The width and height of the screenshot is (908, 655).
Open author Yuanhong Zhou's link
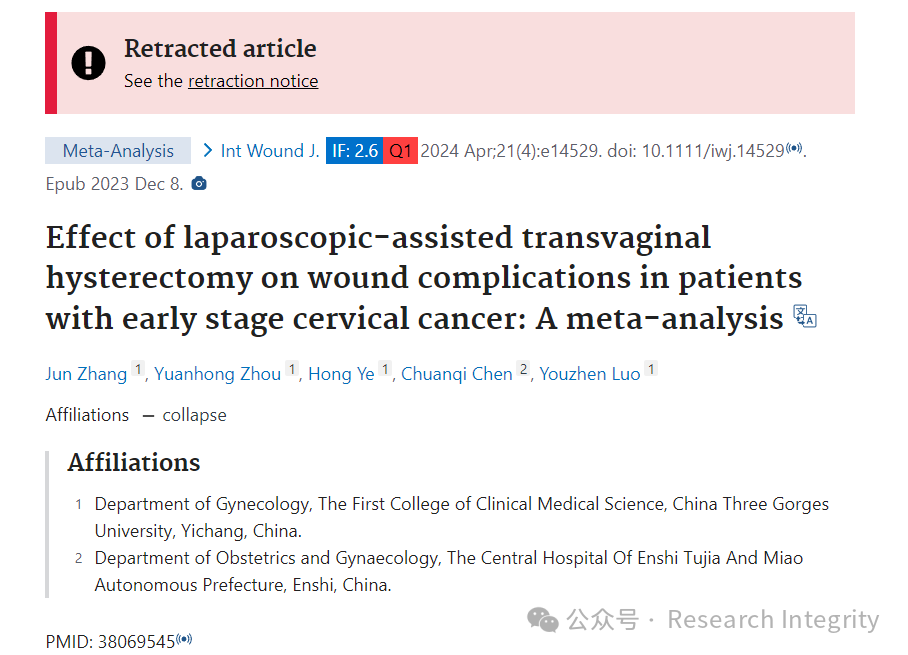point(217,374)
